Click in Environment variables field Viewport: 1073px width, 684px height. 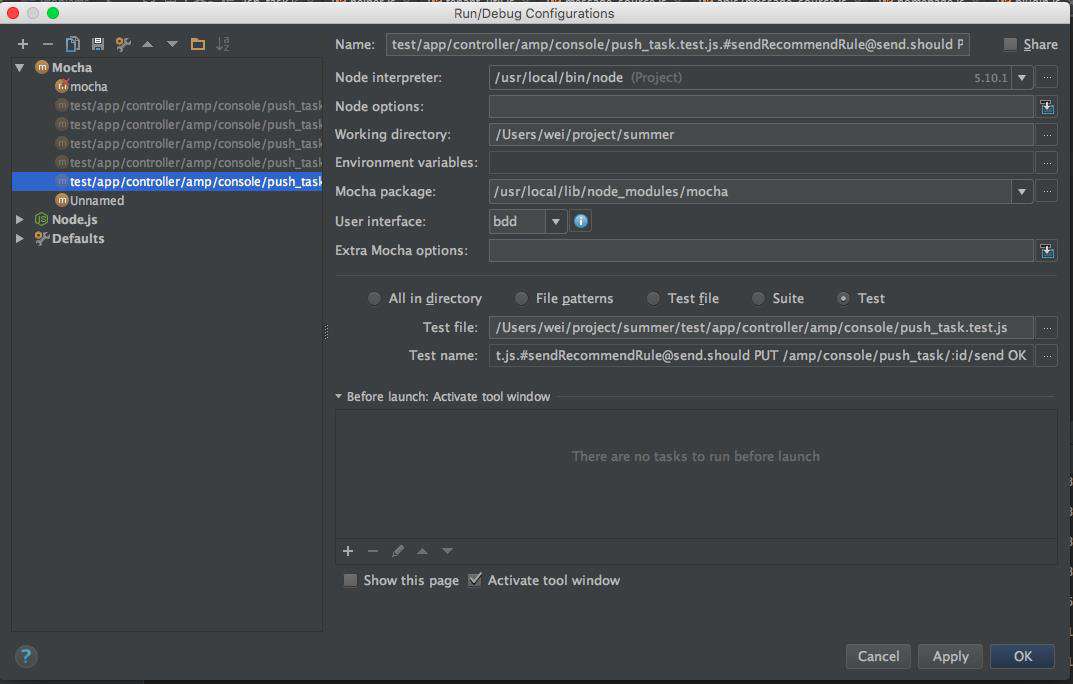tap(761, 163)
